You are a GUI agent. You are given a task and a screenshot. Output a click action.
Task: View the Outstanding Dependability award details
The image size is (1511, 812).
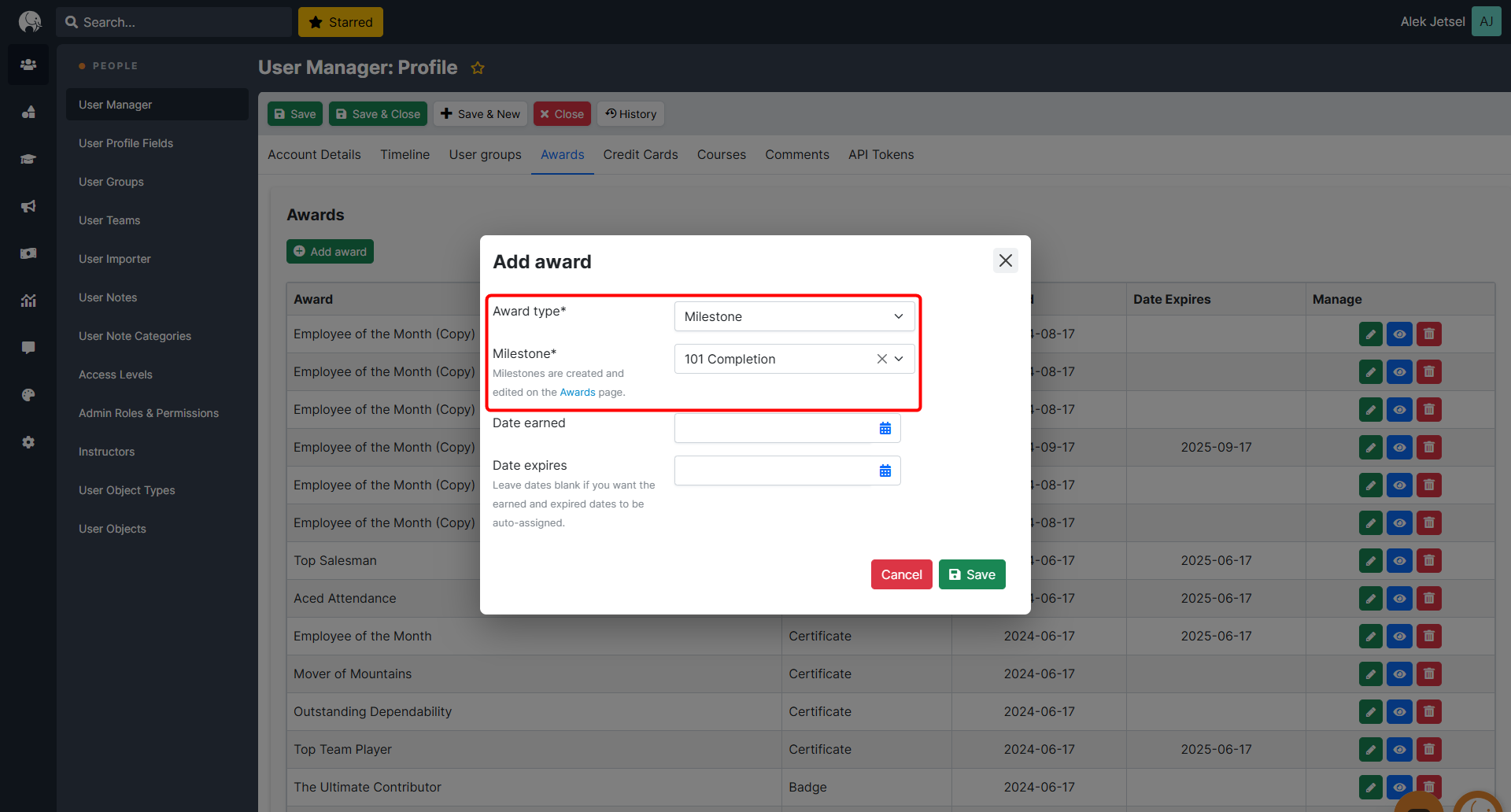[x=1398, y=711]
